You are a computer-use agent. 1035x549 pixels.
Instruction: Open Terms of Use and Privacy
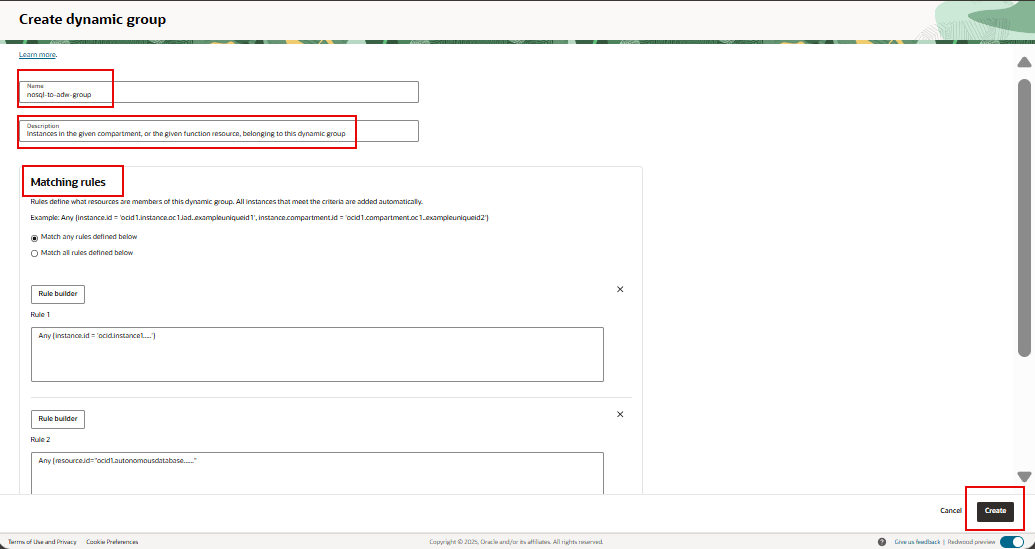tap(42, 542)
